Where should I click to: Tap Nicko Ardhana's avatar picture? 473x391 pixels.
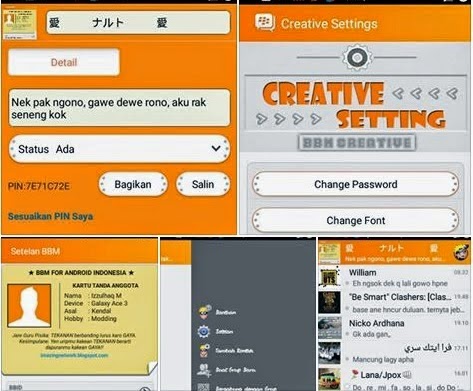pyautogui.click(x=330, y=328)
